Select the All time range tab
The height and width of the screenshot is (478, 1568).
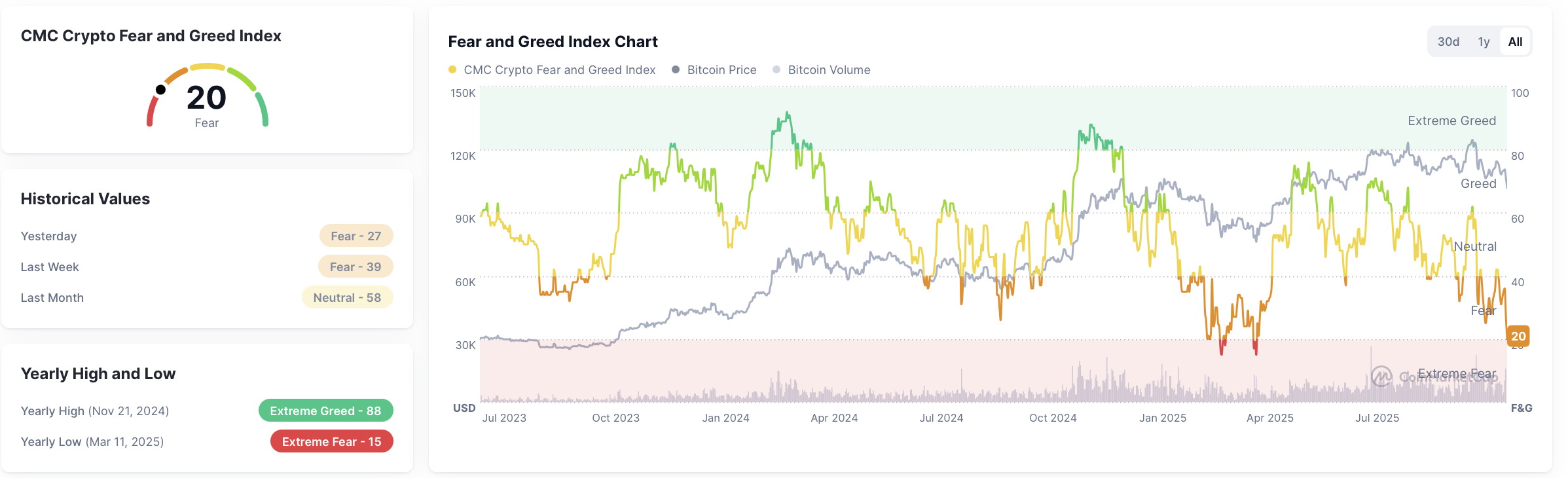pyautogui.click(x=1515, y=42)
